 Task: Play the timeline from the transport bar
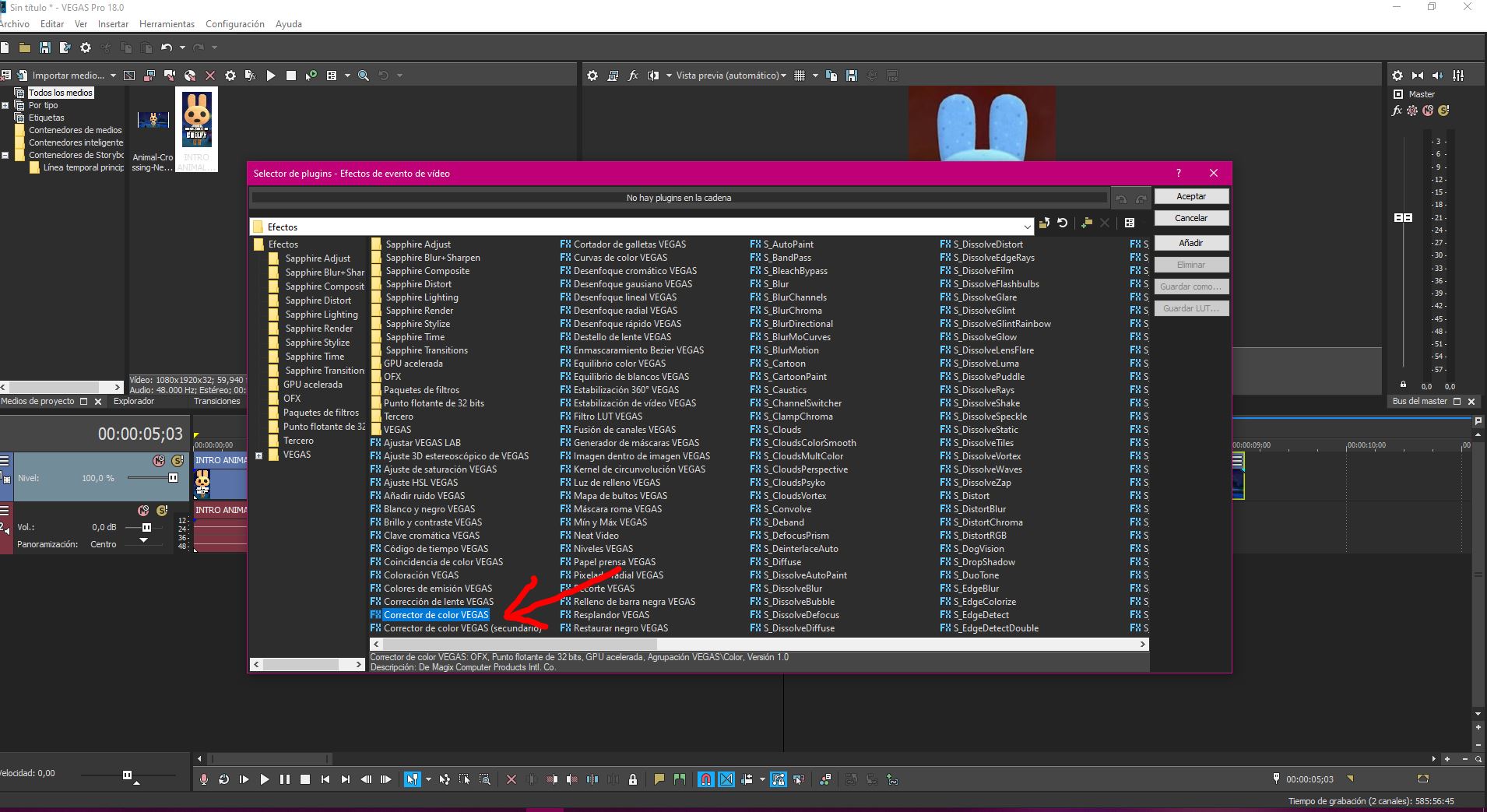click(265, 779)
